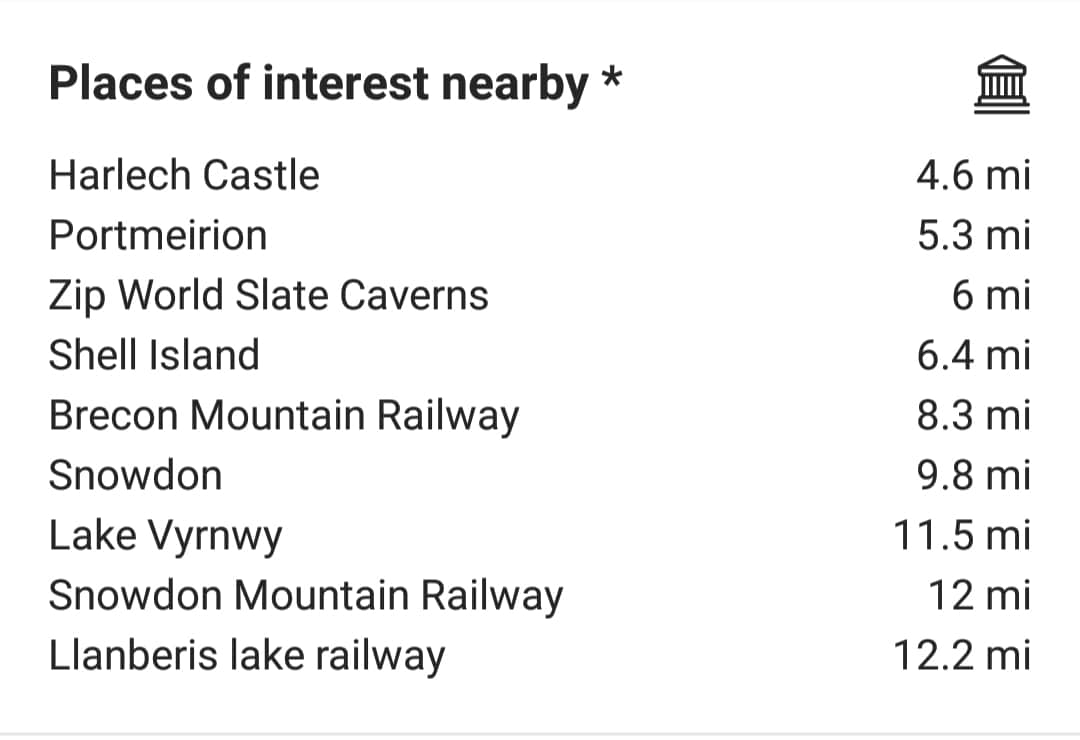This screenshot has height=740, width=1080.
Task: Click the 12 mi distance label
Action: coord(979,595)
